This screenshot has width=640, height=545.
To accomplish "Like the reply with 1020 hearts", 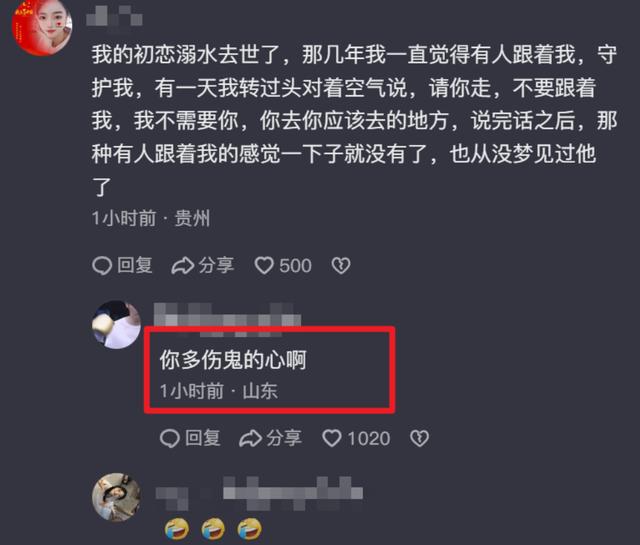I will [x=332, y=439].
